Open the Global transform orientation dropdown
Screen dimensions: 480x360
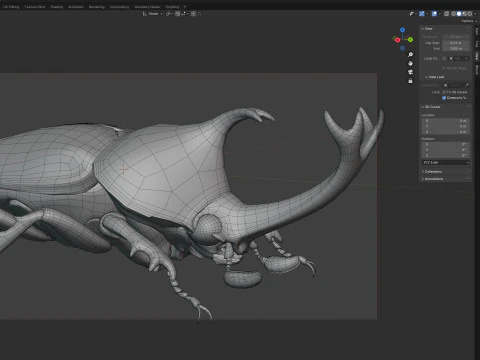(153, 14)
